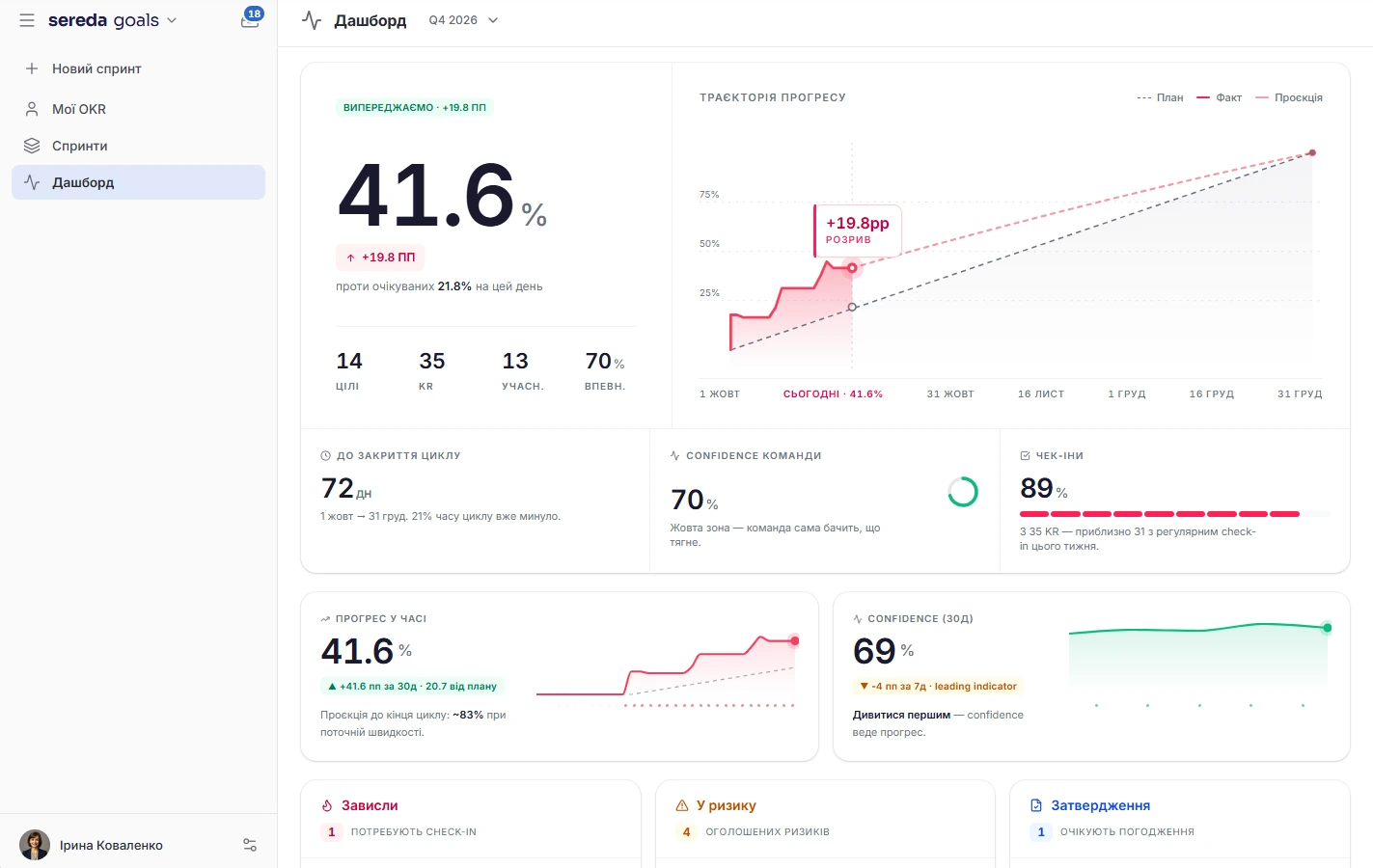Click the pulse icon of CONFIDENCE КОМАНДИ

(x=675, y=455)
